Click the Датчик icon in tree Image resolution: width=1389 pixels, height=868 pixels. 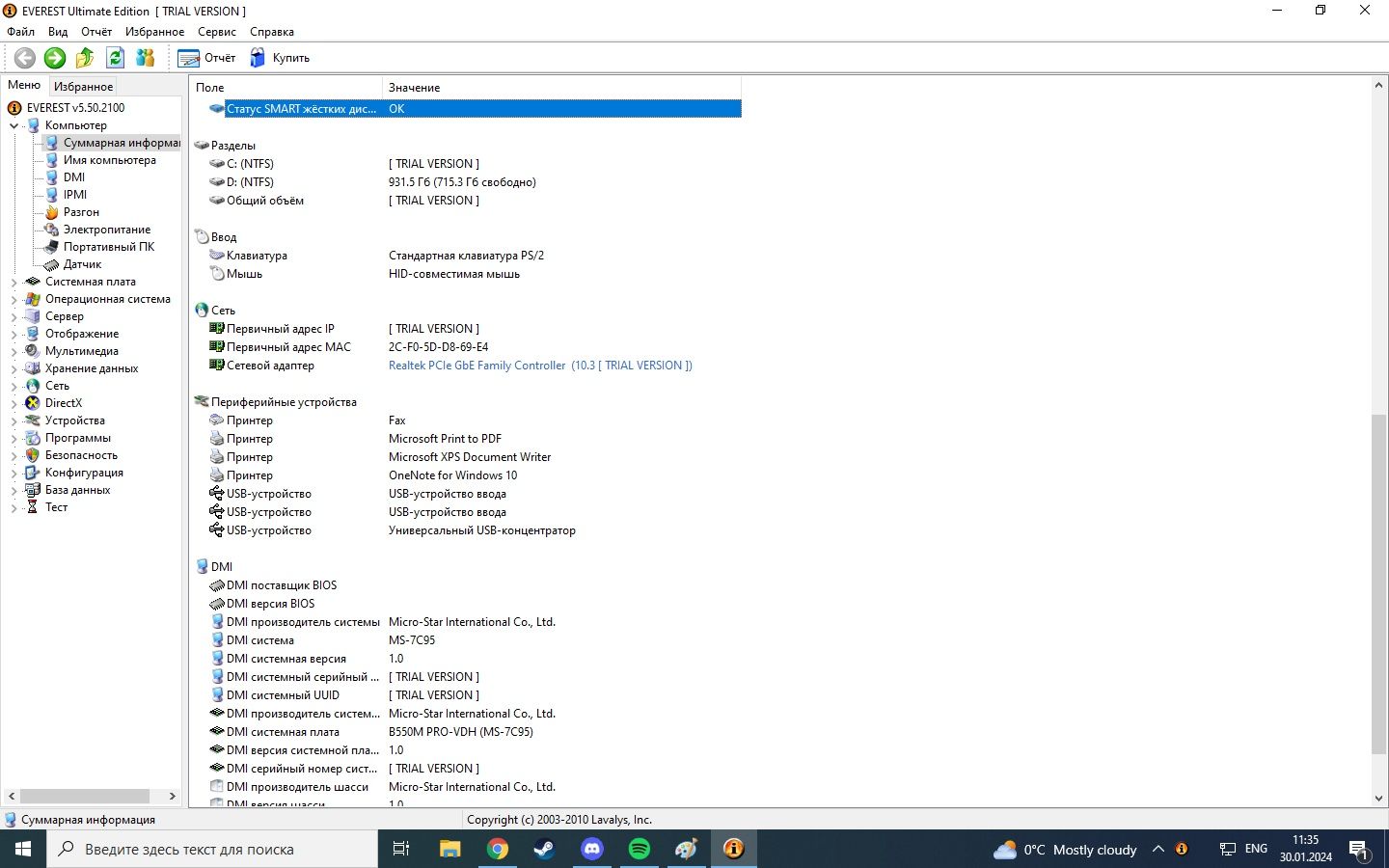tap(52, 264)
